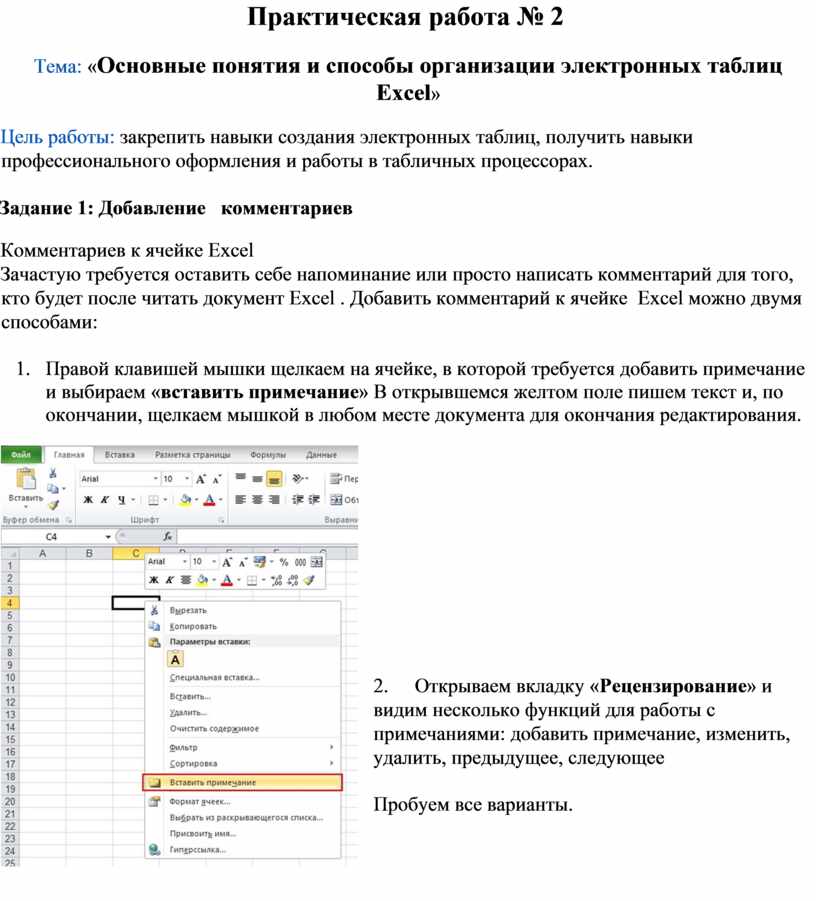Toggle italic К in the ribbon

point(105,500)
